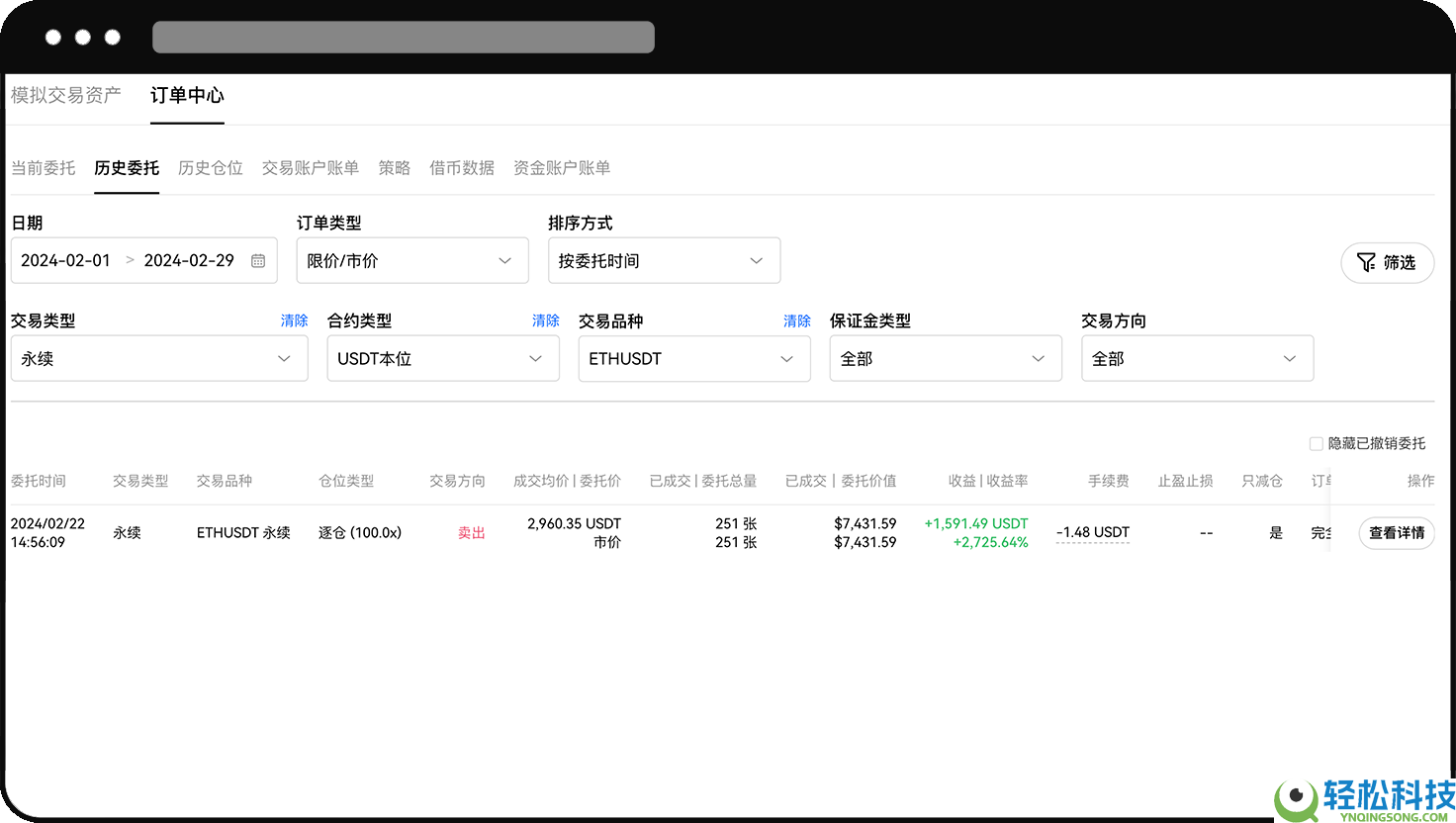The image size is (1456, 823).
Task: Click the end date 2024-02-29 field
Action: [x=189, y=261]
